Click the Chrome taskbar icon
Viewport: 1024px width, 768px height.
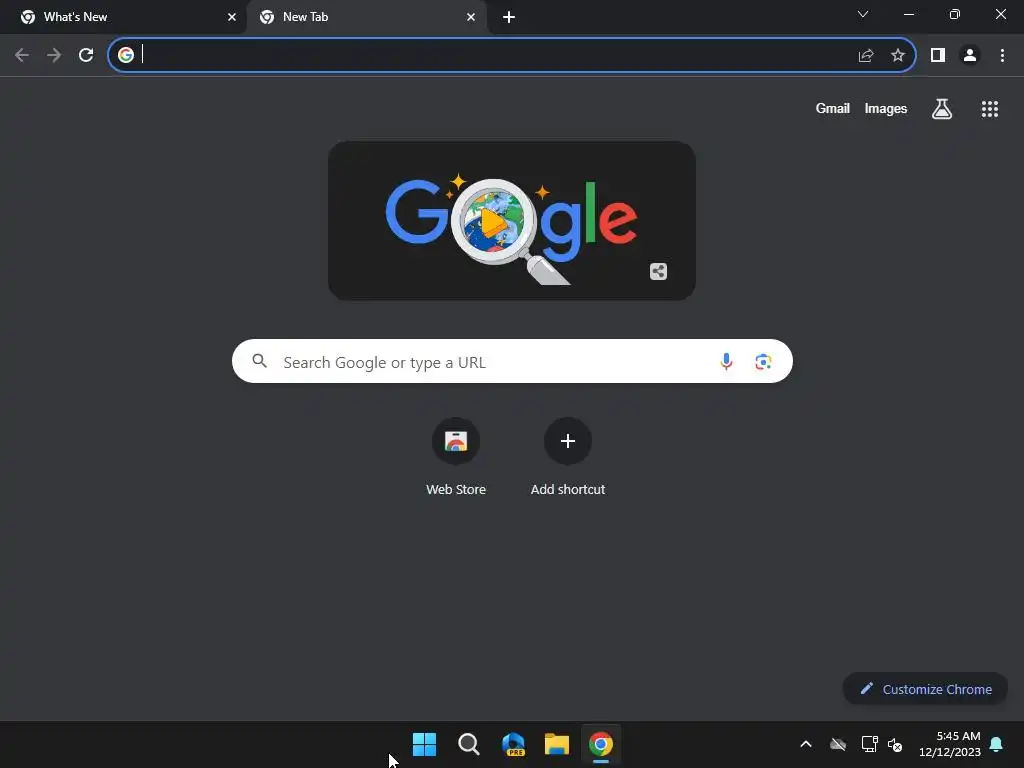[x=601, y=744]
